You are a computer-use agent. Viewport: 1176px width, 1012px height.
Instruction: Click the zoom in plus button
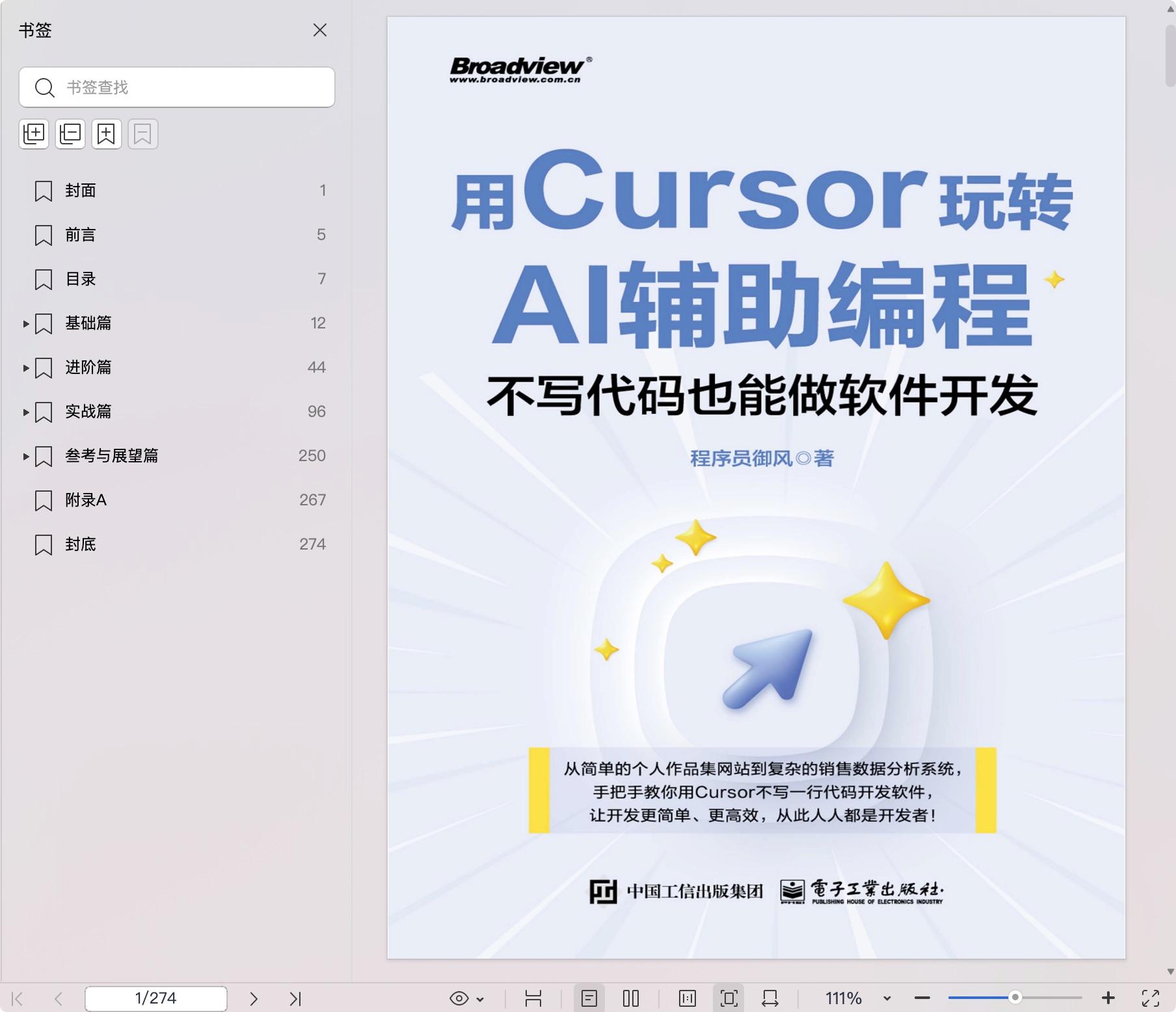coord(1109,998)
